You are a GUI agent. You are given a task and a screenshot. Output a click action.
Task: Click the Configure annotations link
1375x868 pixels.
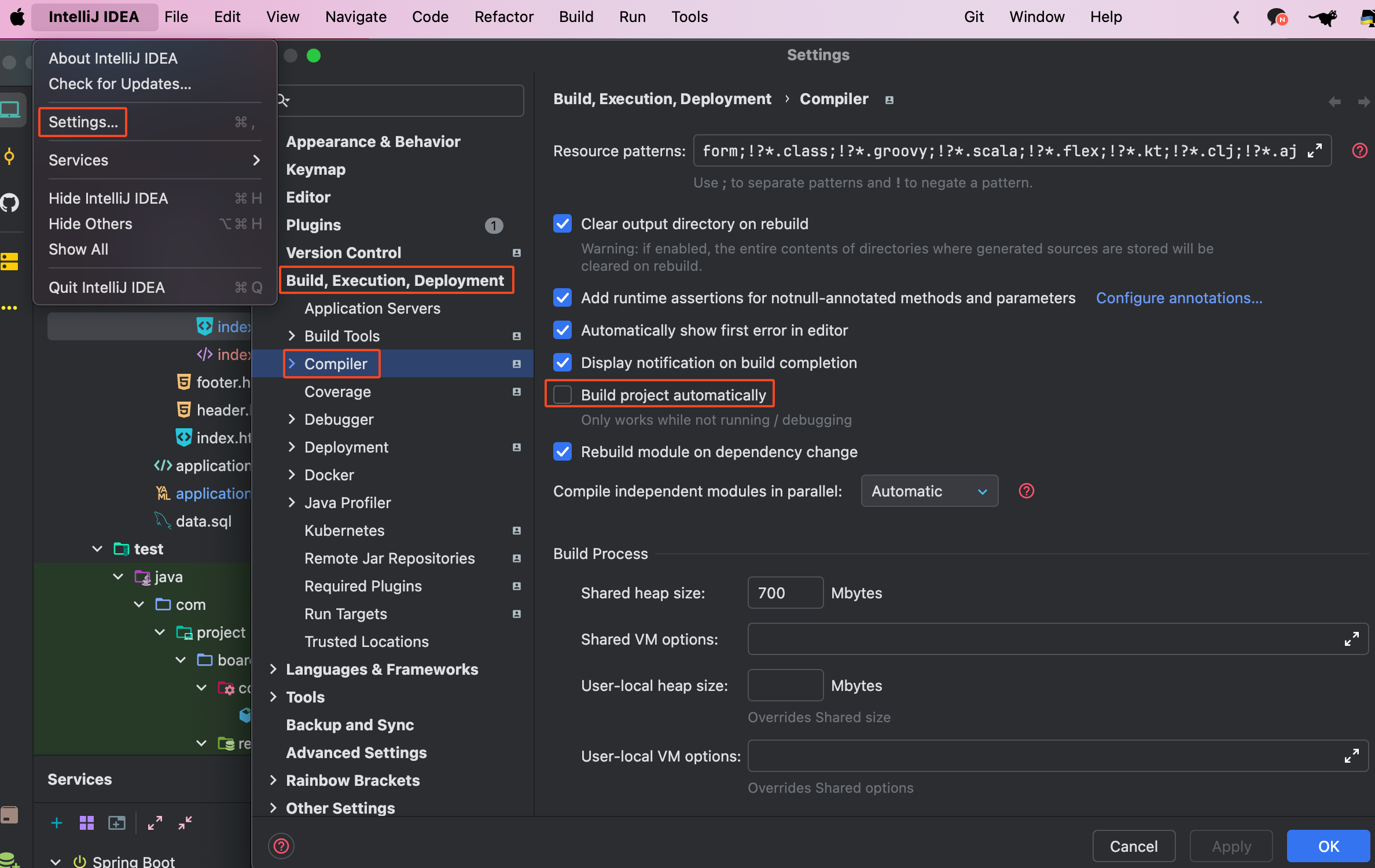(1179, 298)
